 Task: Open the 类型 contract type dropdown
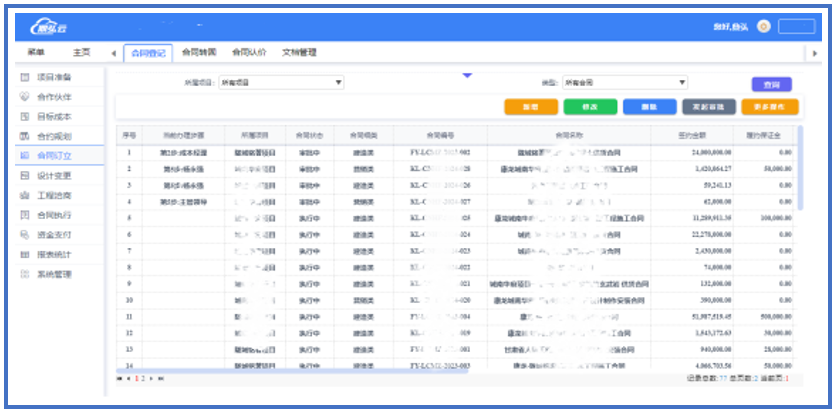coord(624,83)
